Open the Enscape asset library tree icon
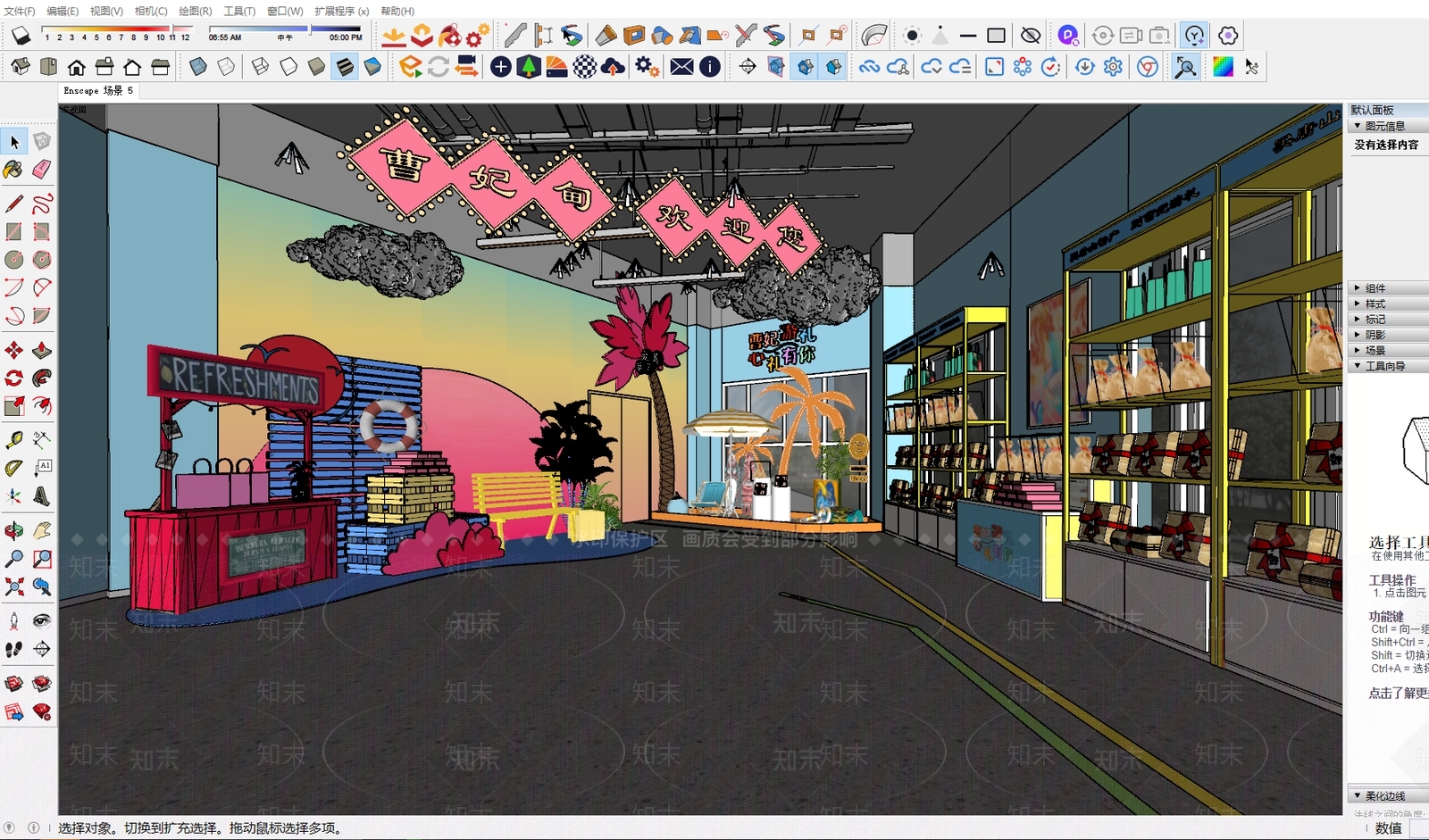This screenshot has width=1429, height=840. (x=529, y=67)
